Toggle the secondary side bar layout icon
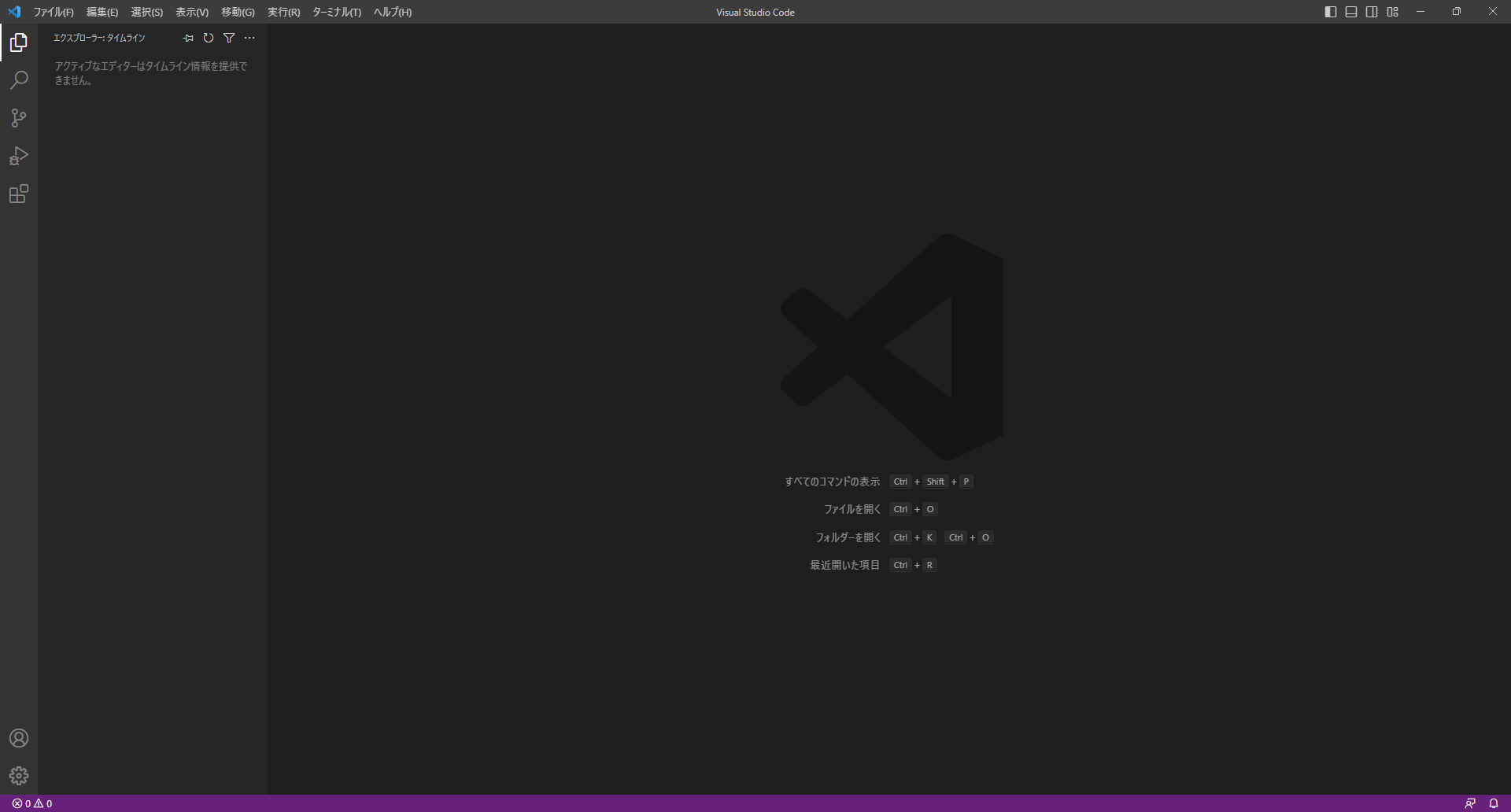The height and width of the screenshot is (812, 1511). tap(1372, 12)
